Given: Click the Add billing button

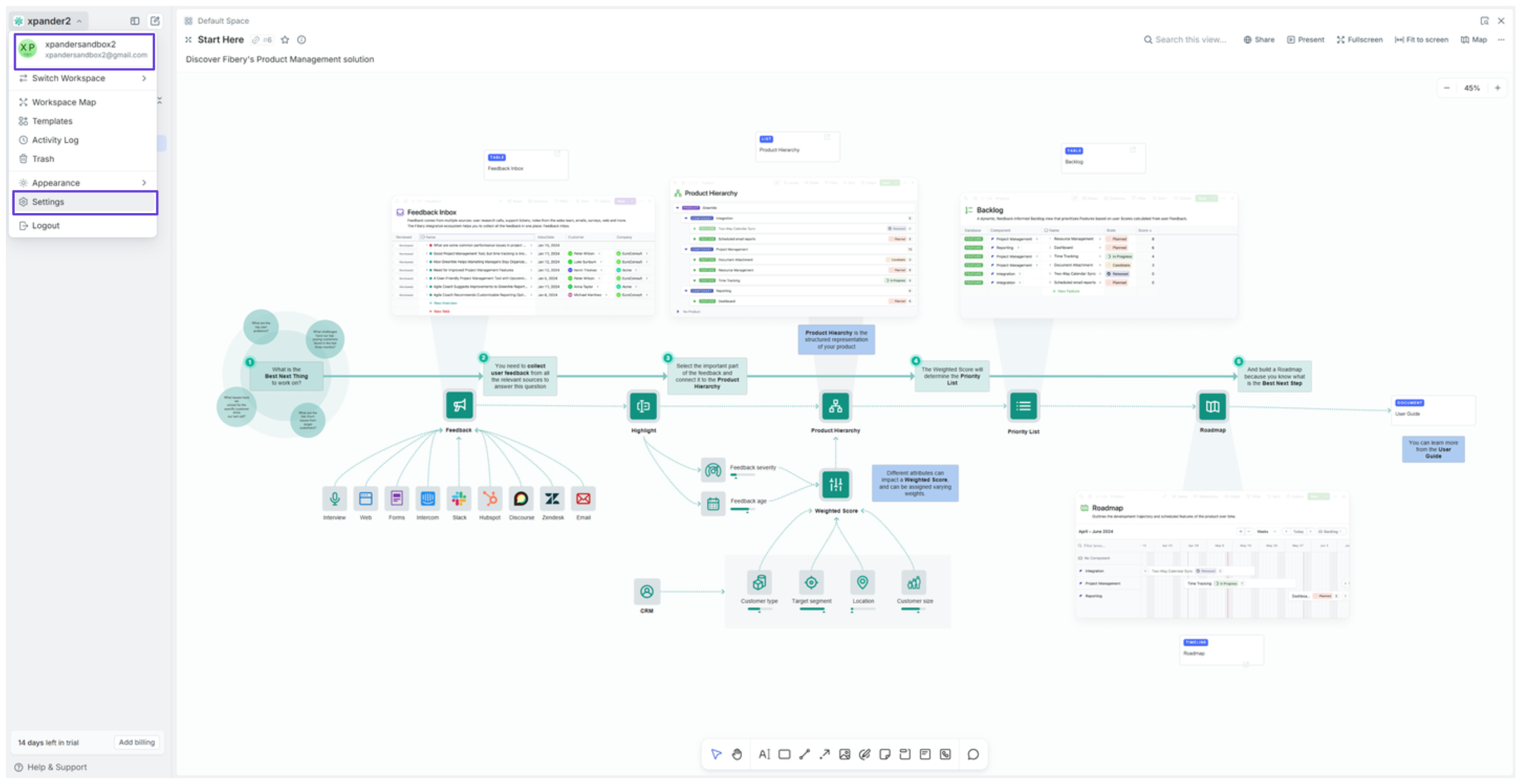Looking at the screenshot, I should (136, 742).
